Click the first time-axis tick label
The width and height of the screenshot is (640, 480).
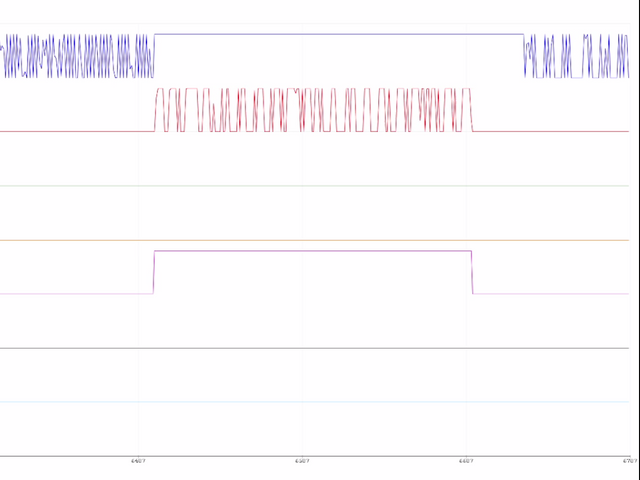(x=137, y=462)
